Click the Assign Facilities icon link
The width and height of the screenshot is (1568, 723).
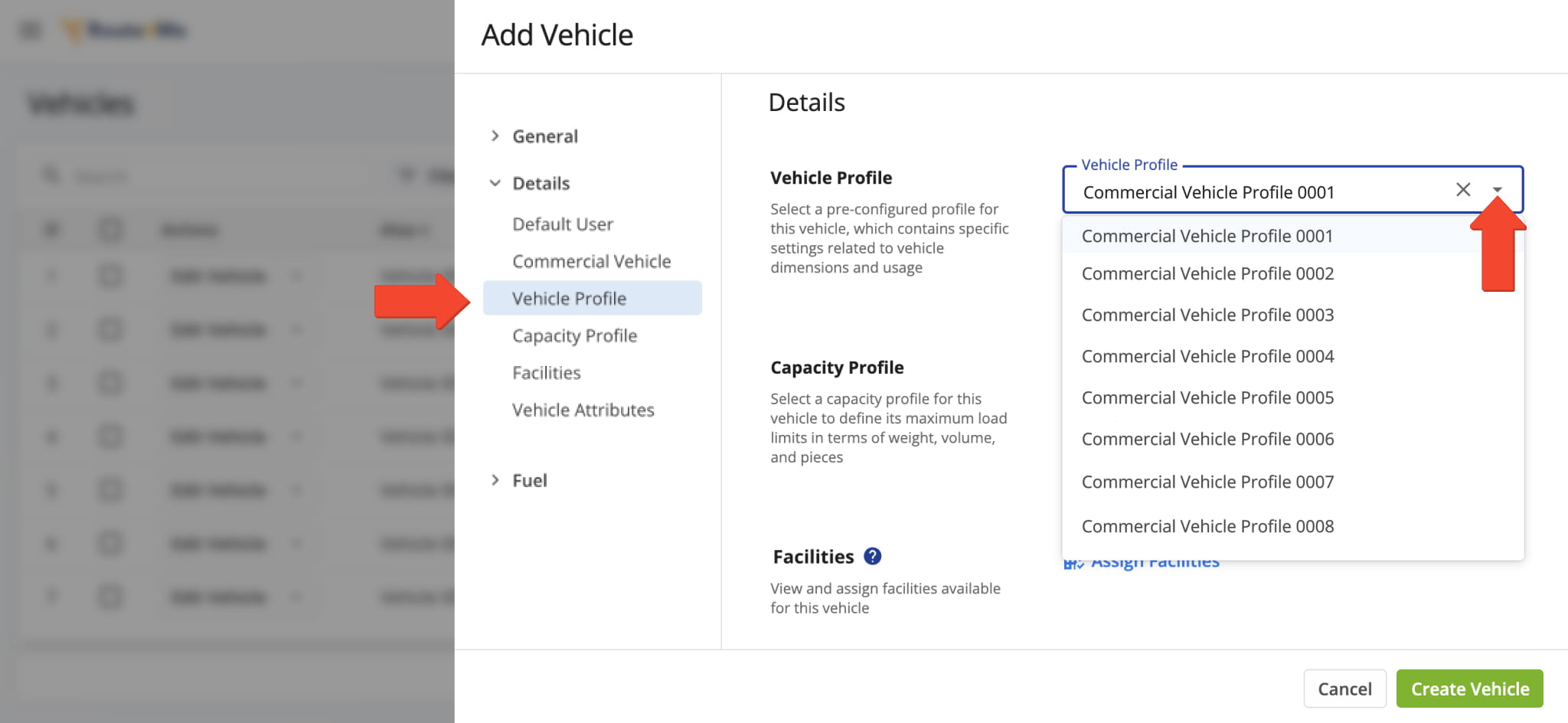click(1073, 564)
